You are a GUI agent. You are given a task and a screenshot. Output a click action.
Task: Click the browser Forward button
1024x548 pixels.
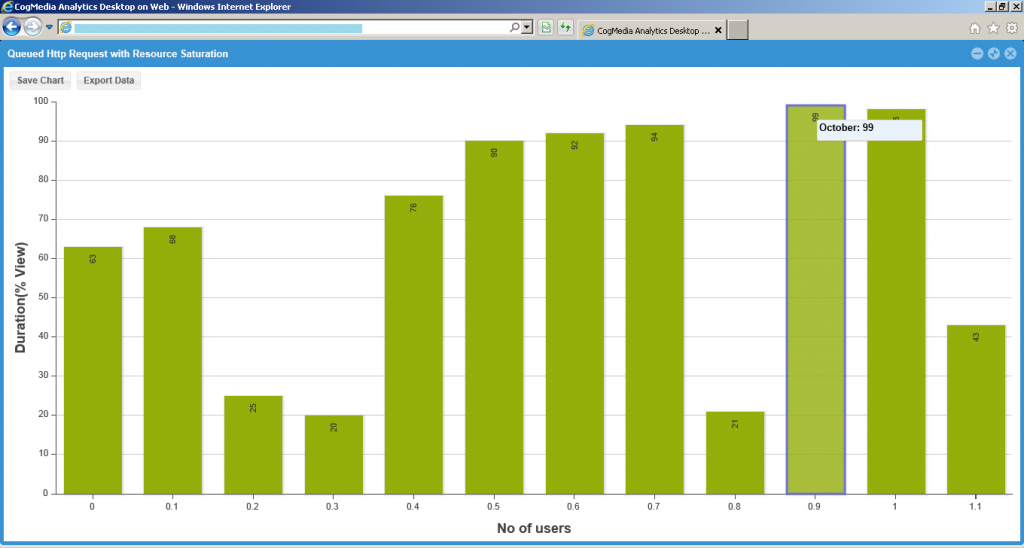[x=33, y=28]
